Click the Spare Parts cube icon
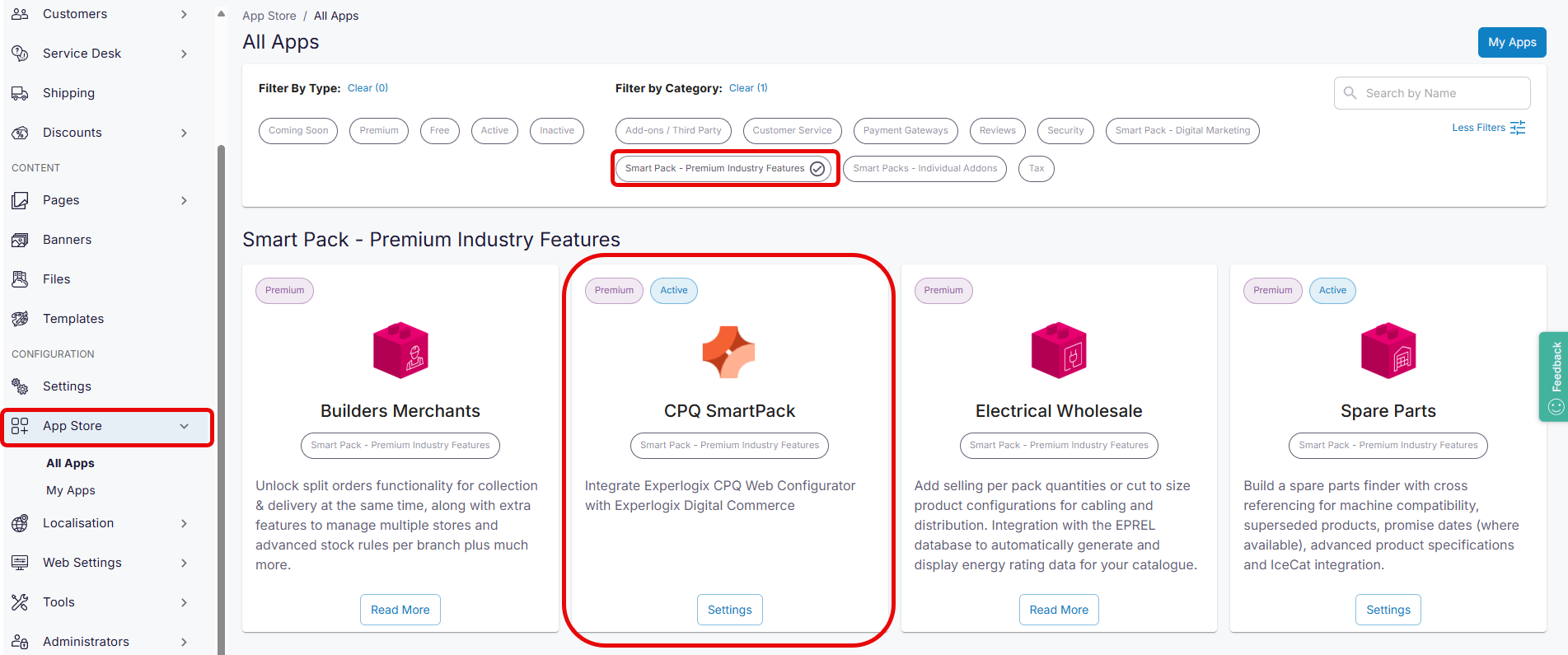Screen dimensions: 1568x655 (1388, 350)
